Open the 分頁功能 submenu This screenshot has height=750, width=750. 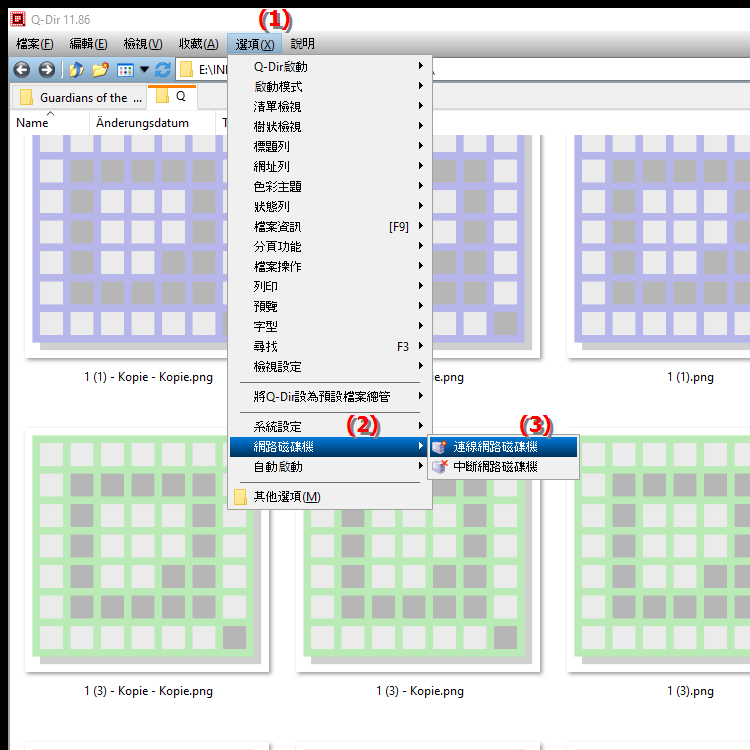pyautogui.click(x=330, y=246)
